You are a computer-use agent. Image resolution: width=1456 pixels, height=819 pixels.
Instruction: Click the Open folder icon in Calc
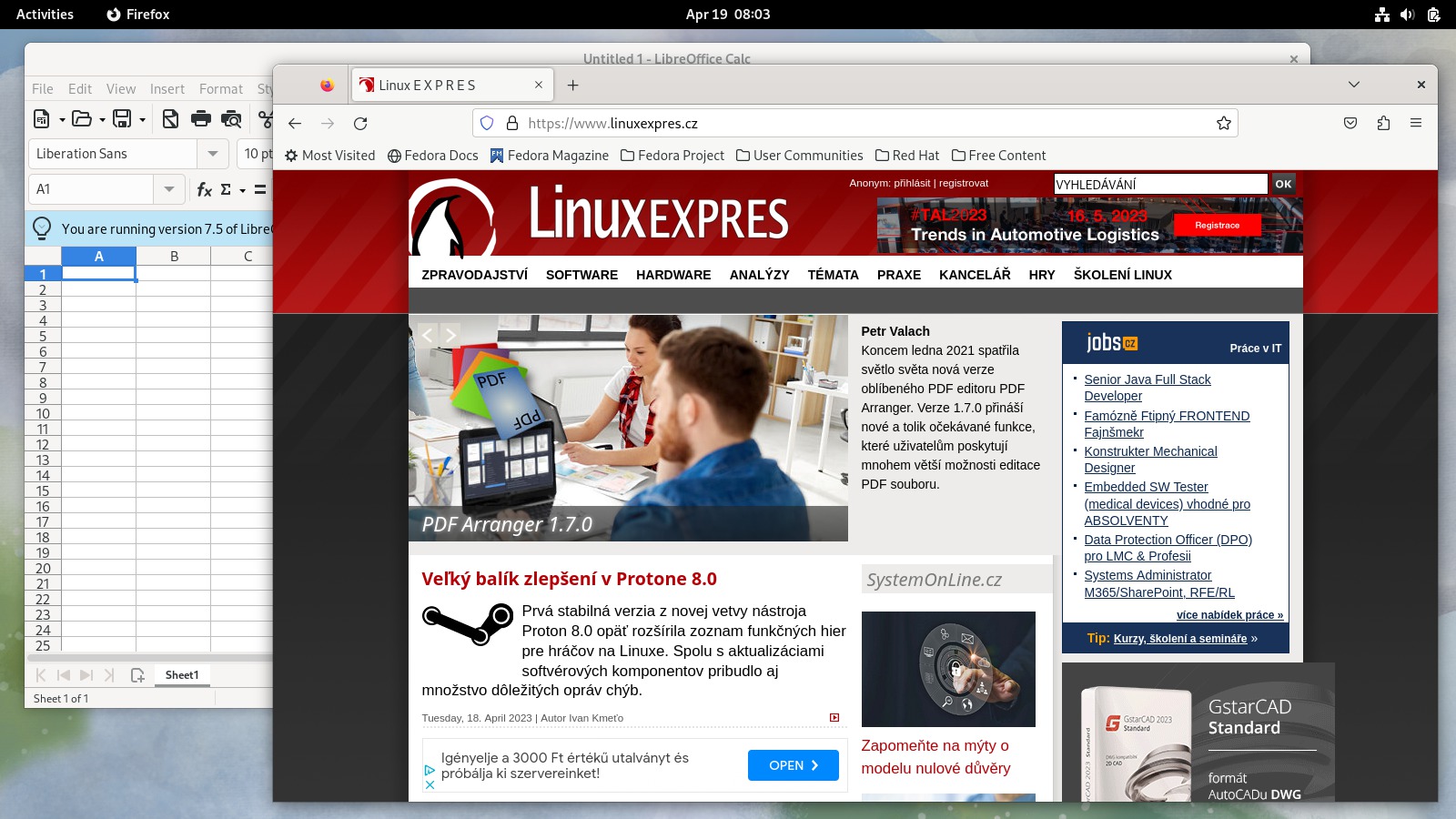[x=82, y=118]
